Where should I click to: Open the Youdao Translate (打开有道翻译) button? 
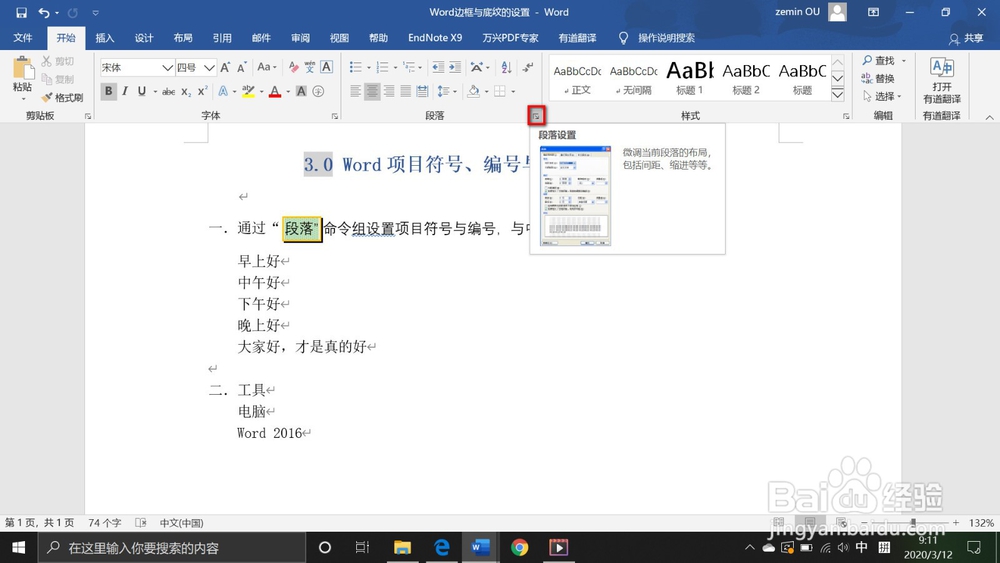pos(941,80)
